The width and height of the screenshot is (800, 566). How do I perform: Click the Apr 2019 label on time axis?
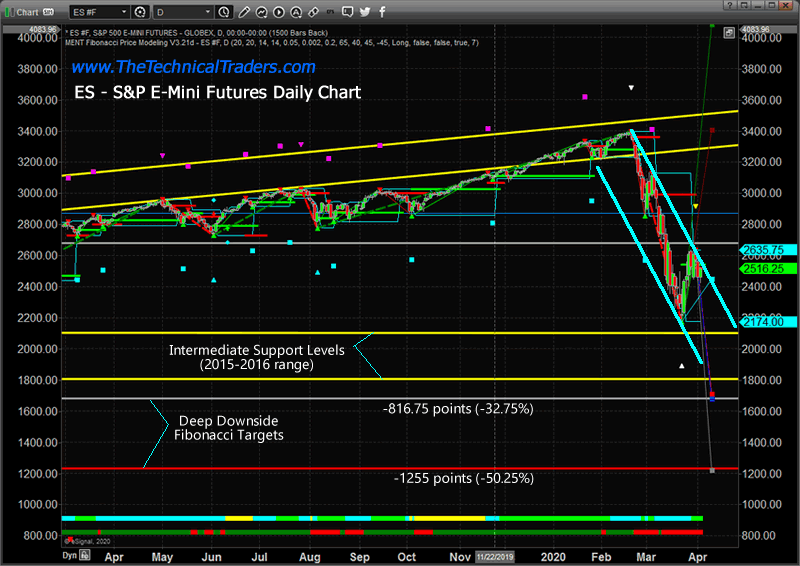114,557
